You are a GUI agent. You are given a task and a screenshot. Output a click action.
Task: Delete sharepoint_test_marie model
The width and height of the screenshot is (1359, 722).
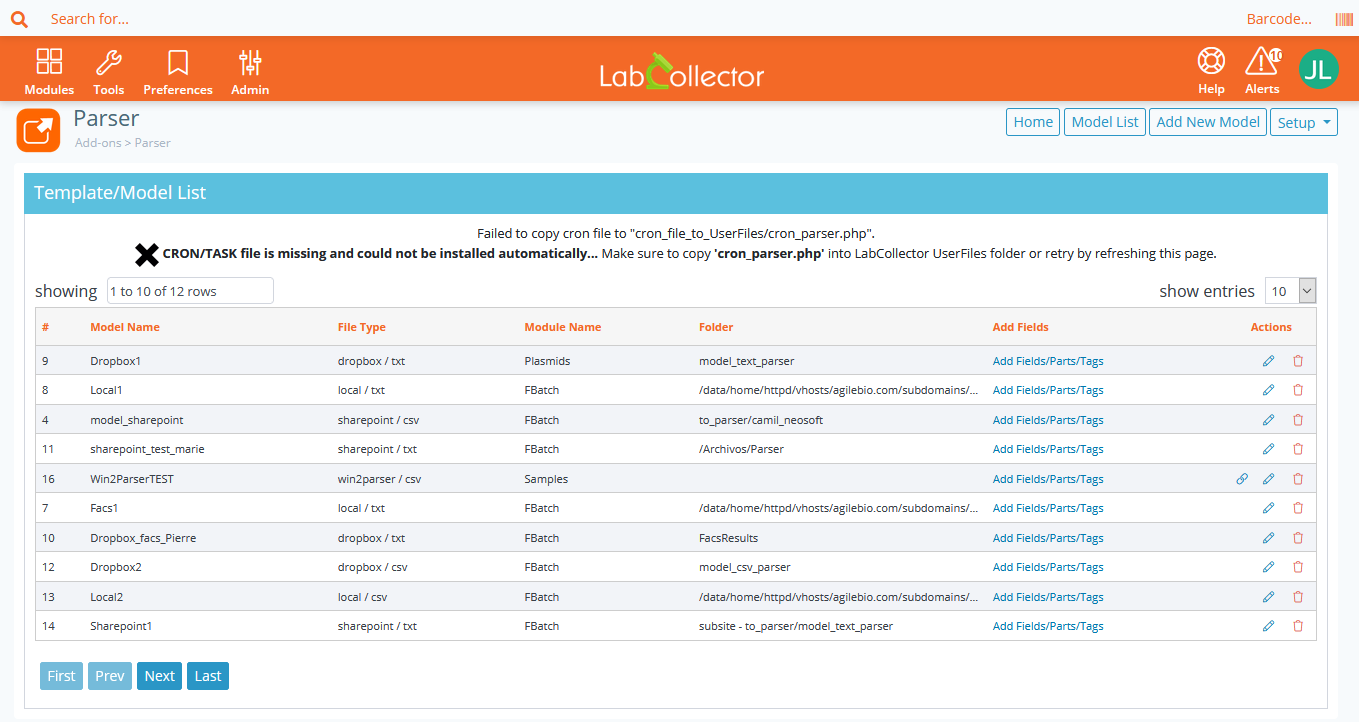point(1298,449)
